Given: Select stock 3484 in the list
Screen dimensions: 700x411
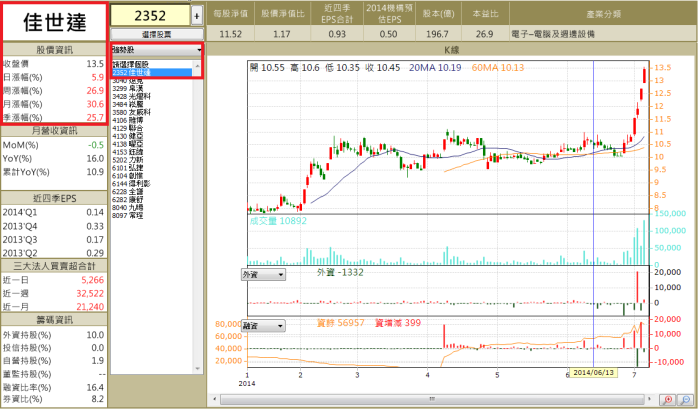Looking at the screenshot, I should (x=128, y=104).
